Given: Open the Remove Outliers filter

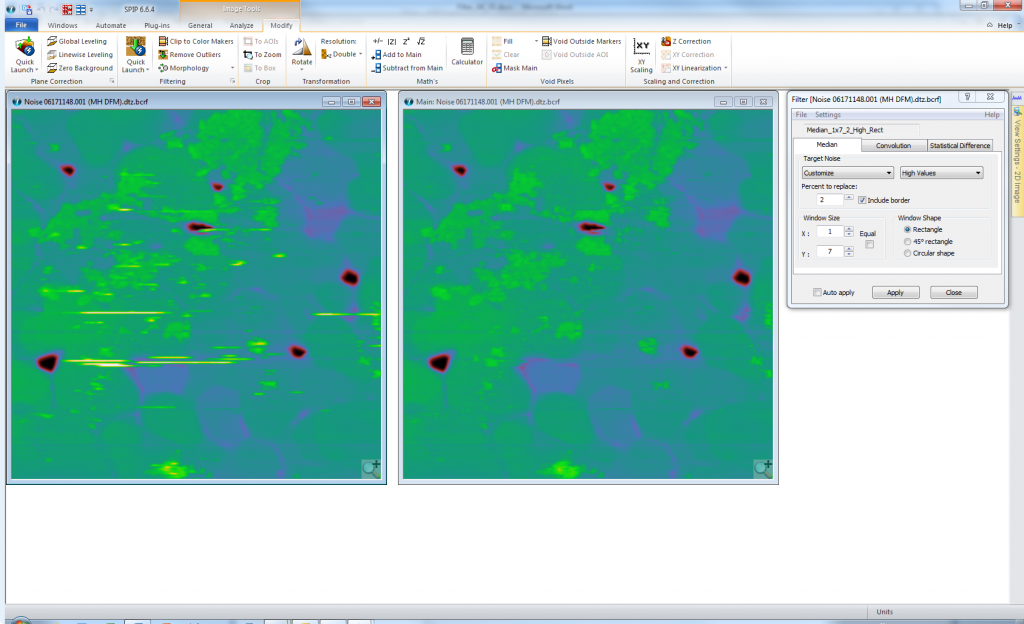Looking at the screenshot, I should 192,54.
